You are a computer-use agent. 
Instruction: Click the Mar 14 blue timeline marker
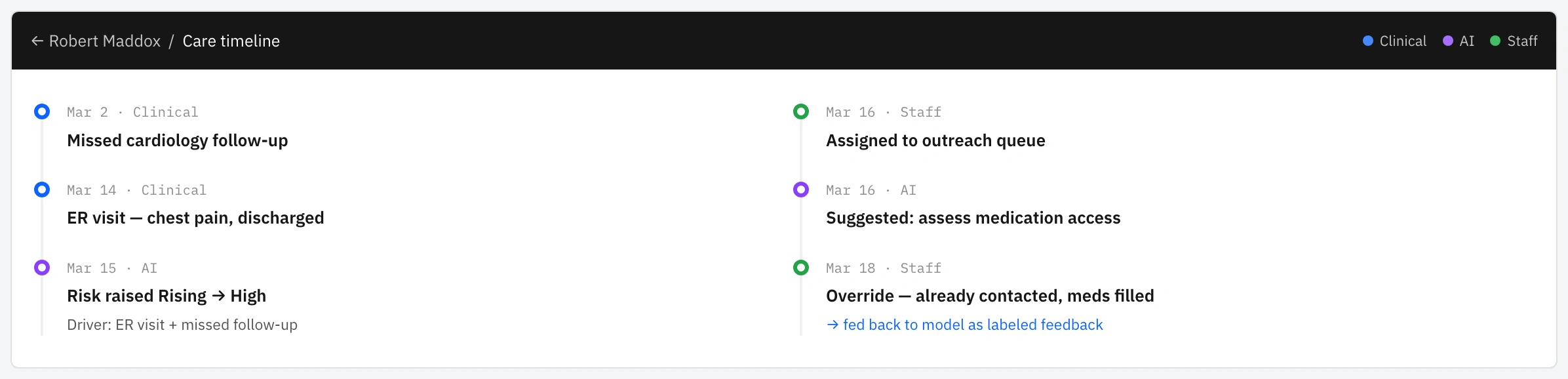tap(42, 190)
